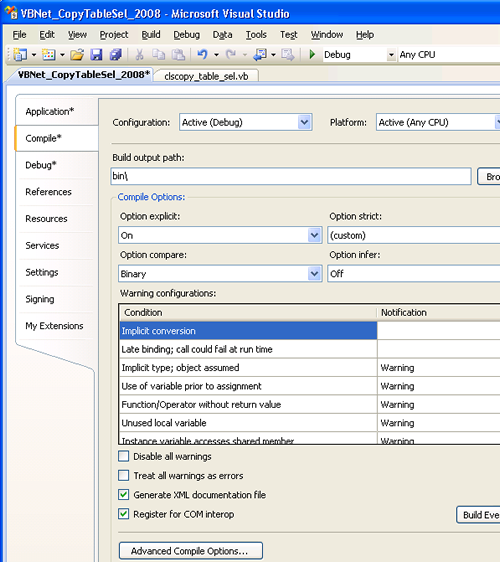Click the Save All icon

click(x=115, y=54)
